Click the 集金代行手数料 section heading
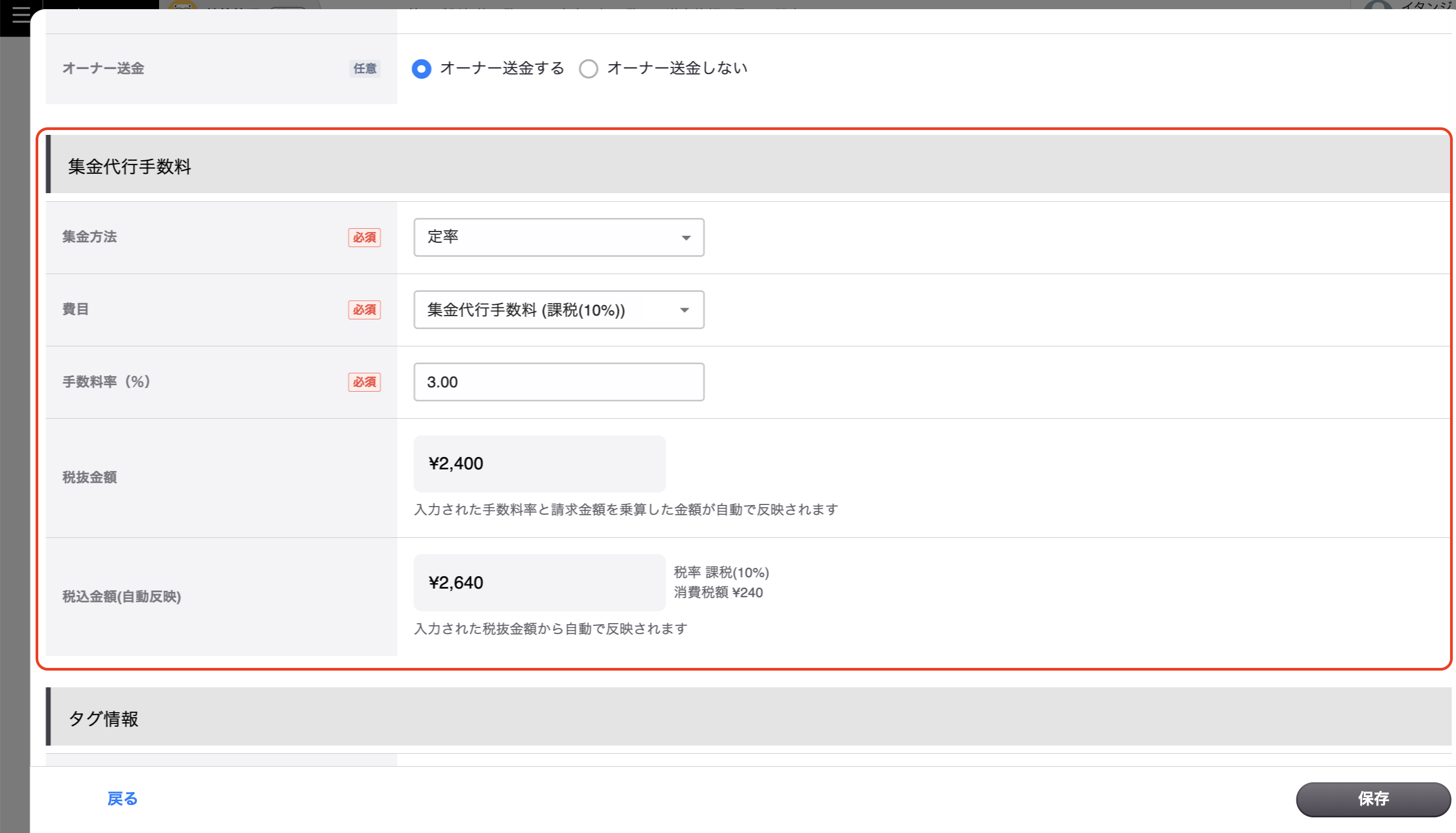This screenshot has height=833, width=1456. coord(129,167)
